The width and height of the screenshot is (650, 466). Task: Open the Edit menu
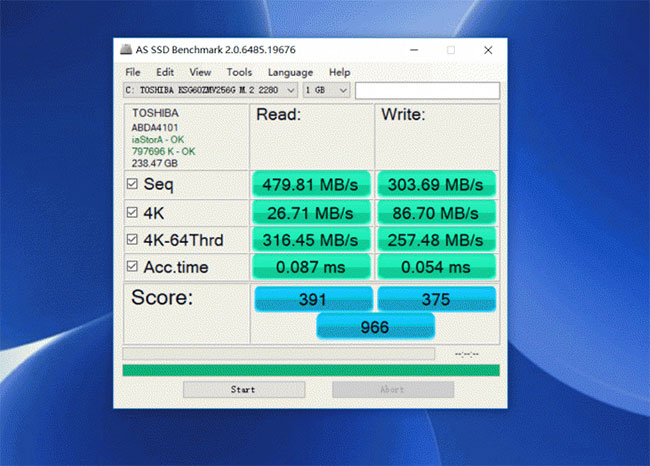point(165,72)
